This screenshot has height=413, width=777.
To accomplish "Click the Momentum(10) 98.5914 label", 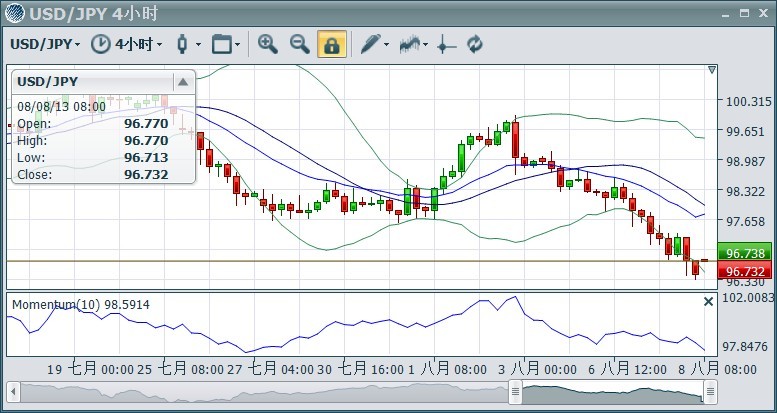I will pyautogui.click(x=81, y=304).
